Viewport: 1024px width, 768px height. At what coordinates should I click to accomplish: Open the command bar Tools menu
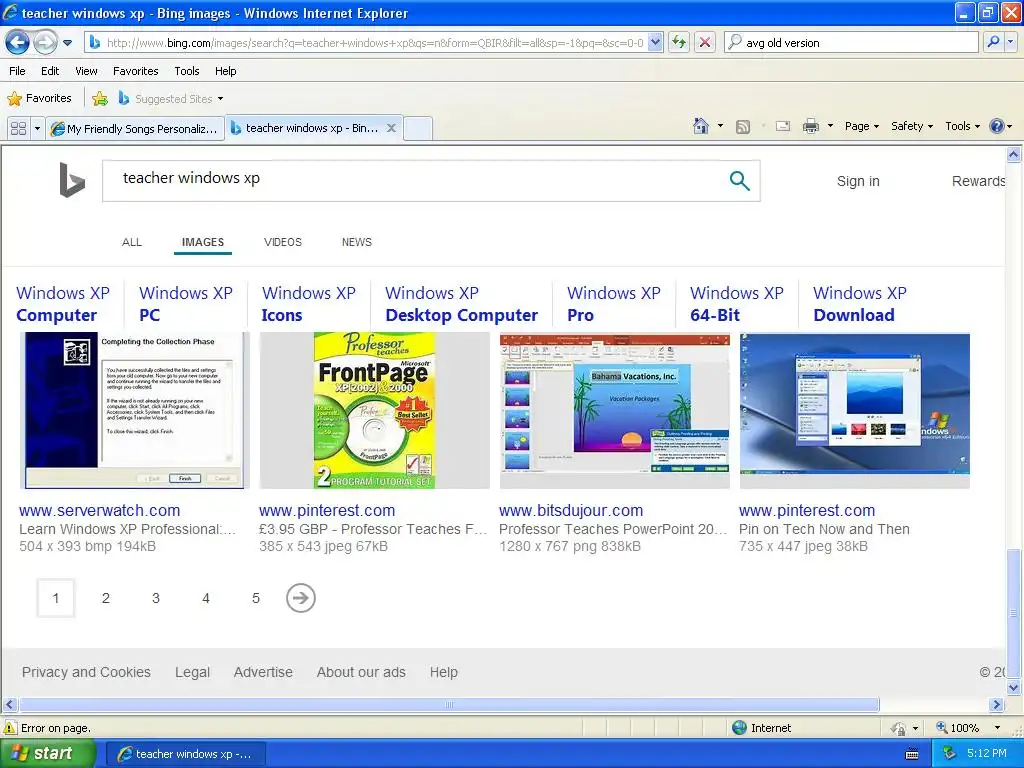pos(962,126)
